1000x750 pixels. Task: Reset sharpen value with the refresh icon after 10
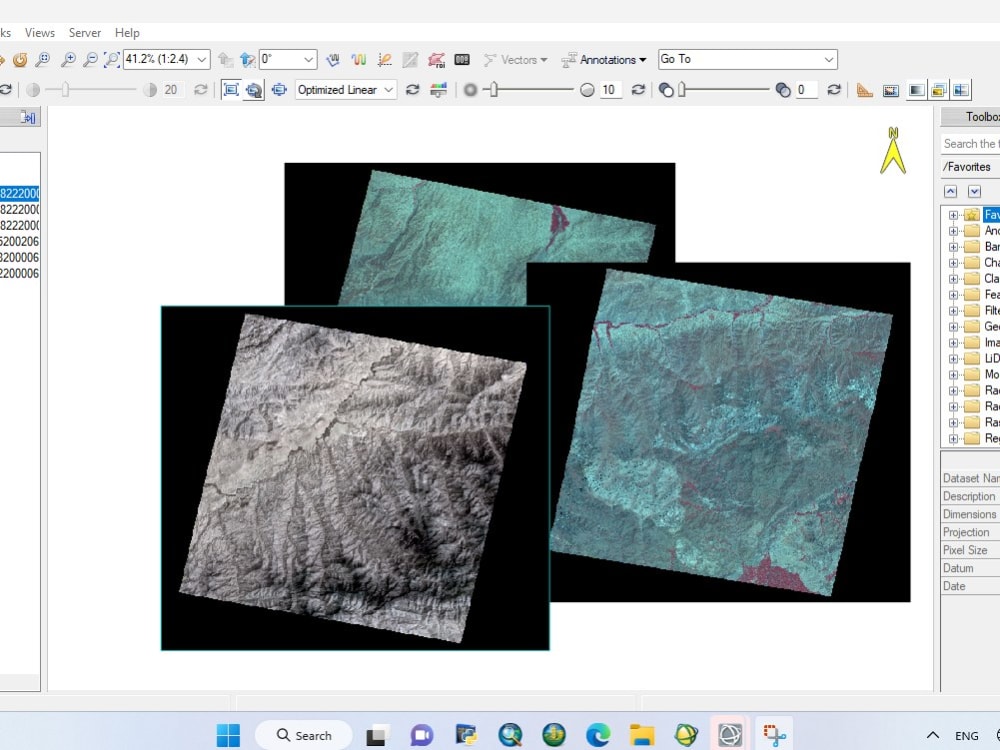(638, 90)
